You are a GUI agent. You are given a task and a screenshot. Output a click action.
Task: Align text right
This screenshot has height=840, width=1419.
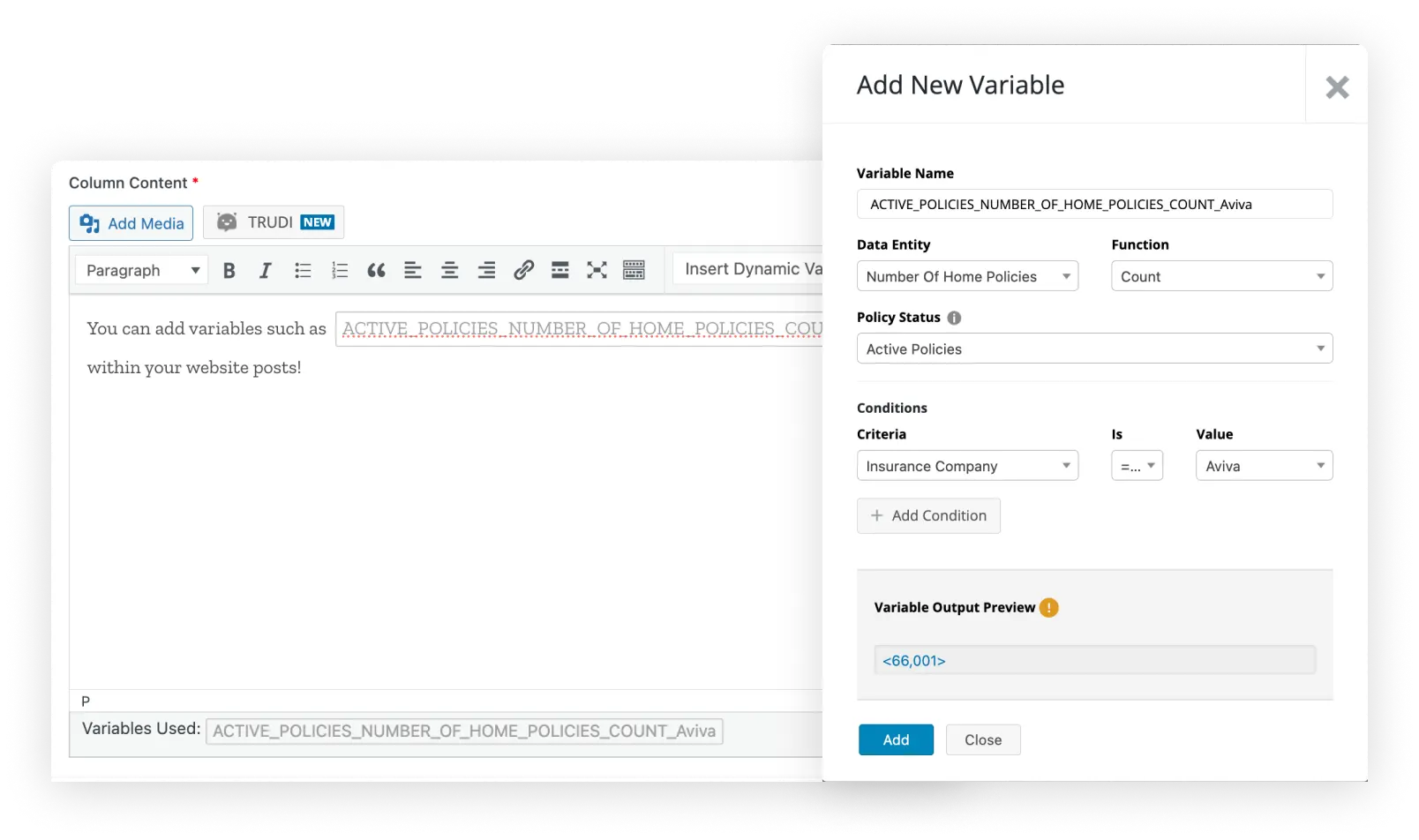(486, 271)
